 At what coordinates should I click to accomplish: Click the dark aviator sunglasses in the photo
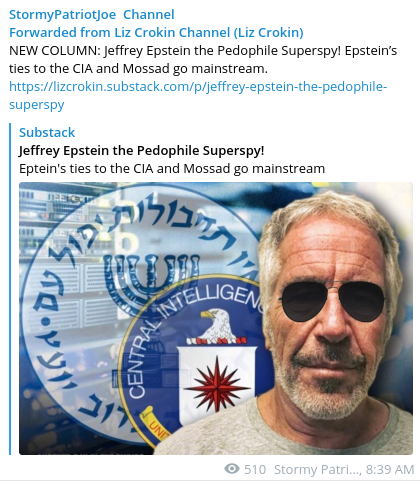(333, 299)
